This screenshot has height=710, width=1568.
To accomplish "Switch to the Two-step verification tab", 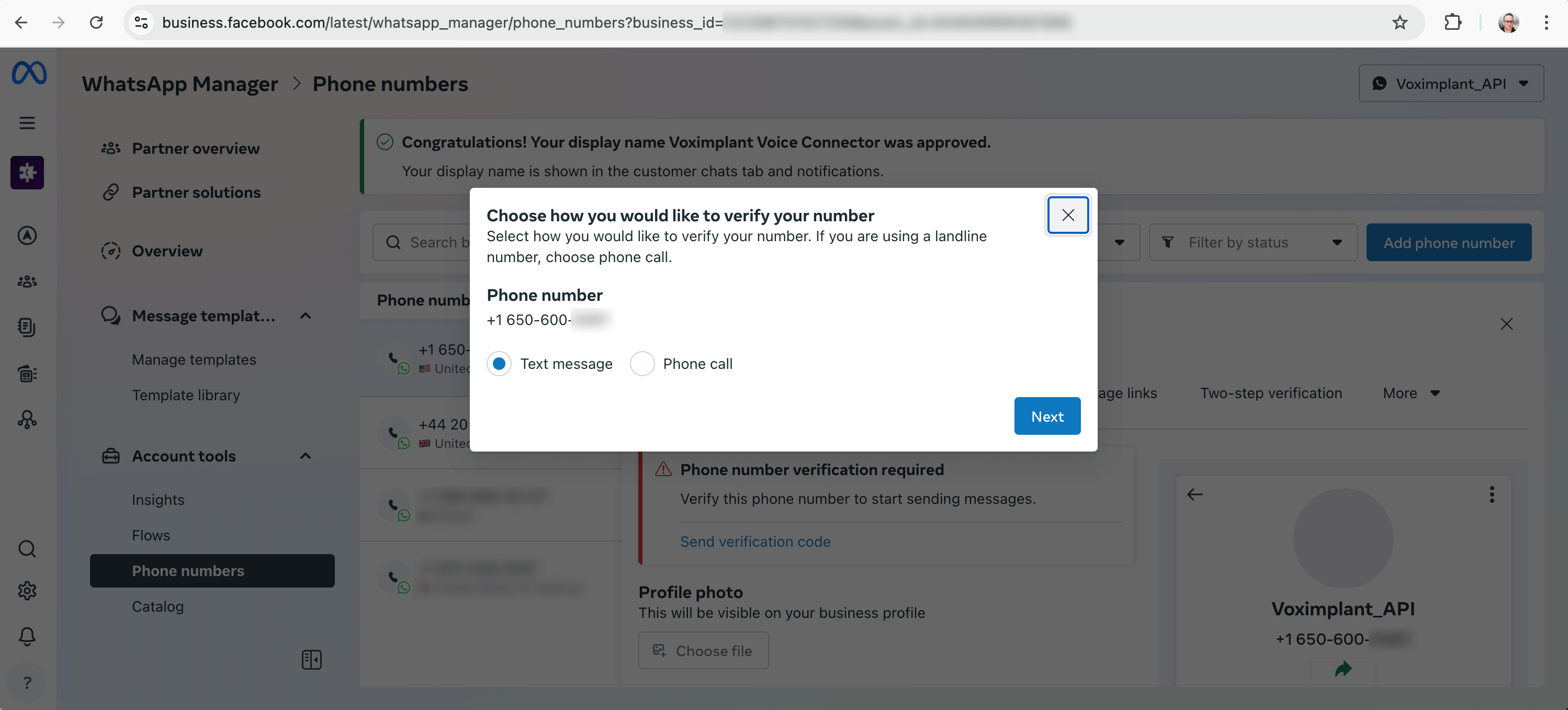I will click(1271, 393).
